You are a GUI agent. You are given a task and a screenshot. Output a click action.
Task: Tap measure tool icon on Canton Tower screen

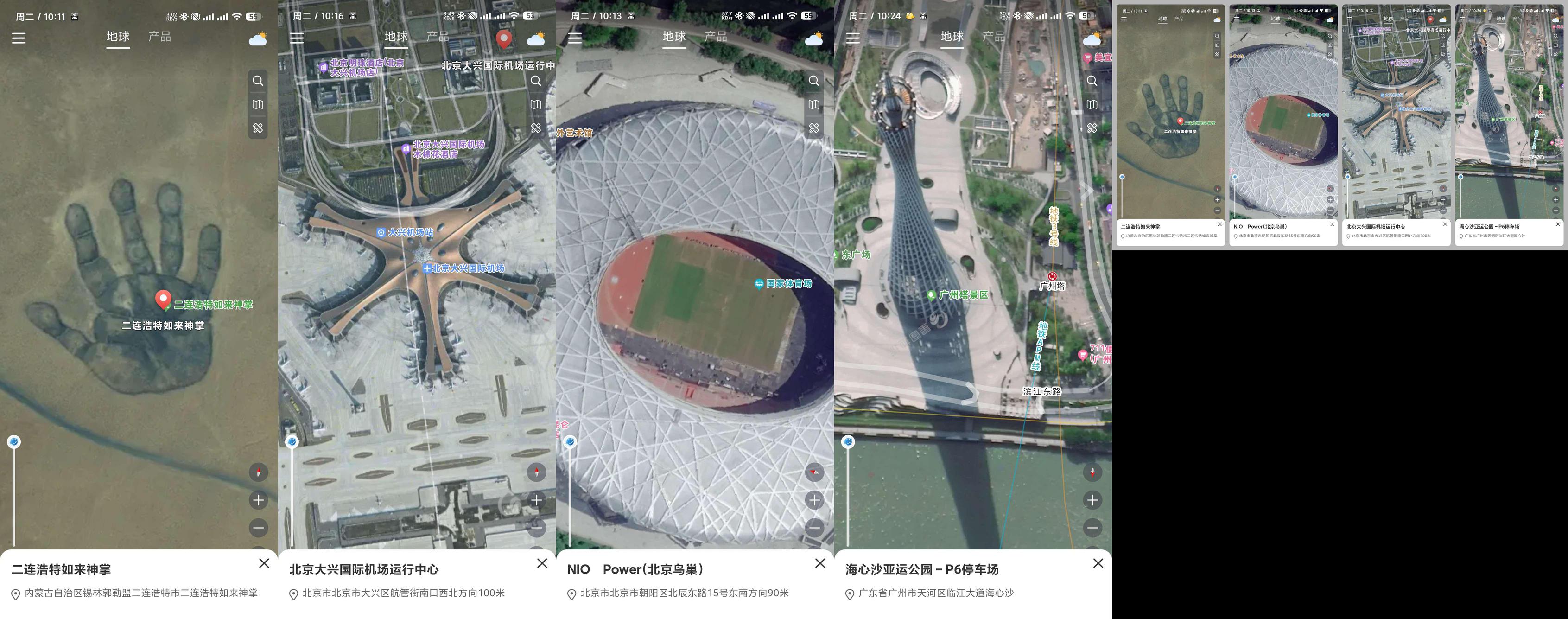click(1092, 128)
